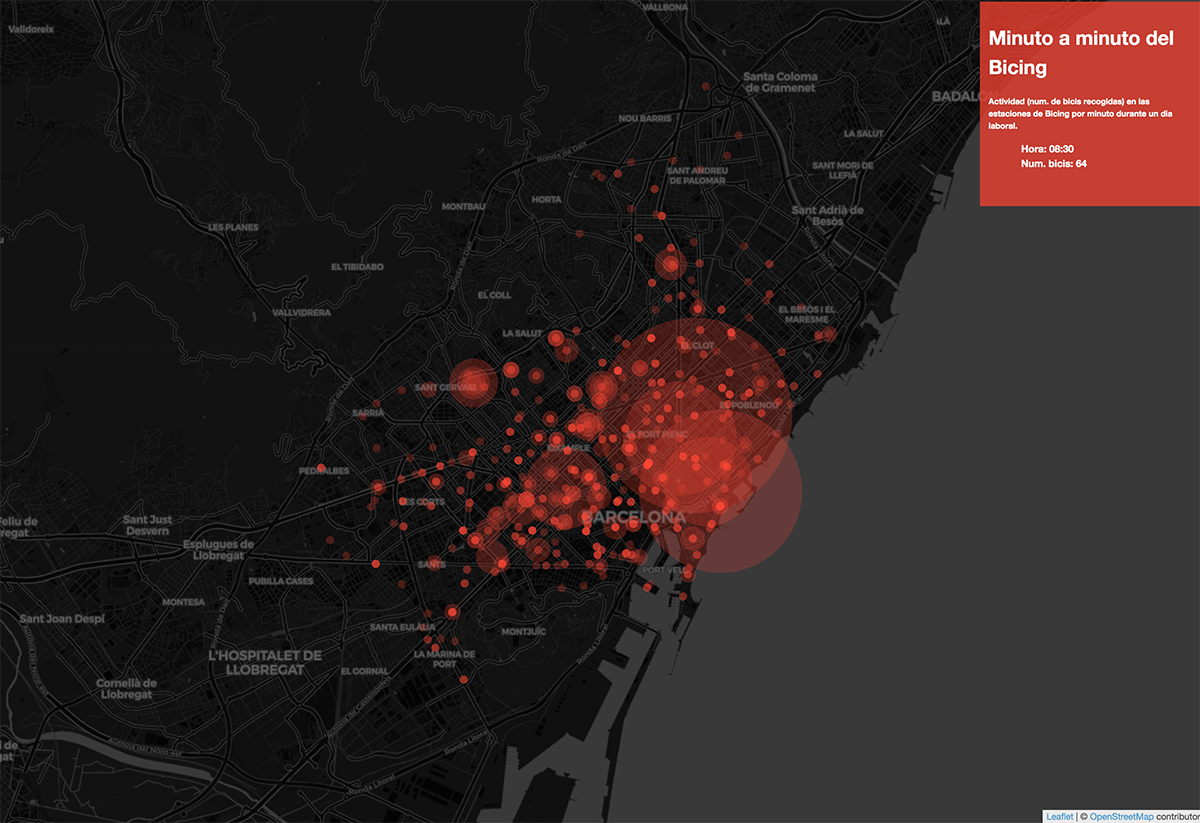Click the El Tibidabo map label
Viewport: 1200px width, 823px height.
pyautogui.click(x=357, y=267)
